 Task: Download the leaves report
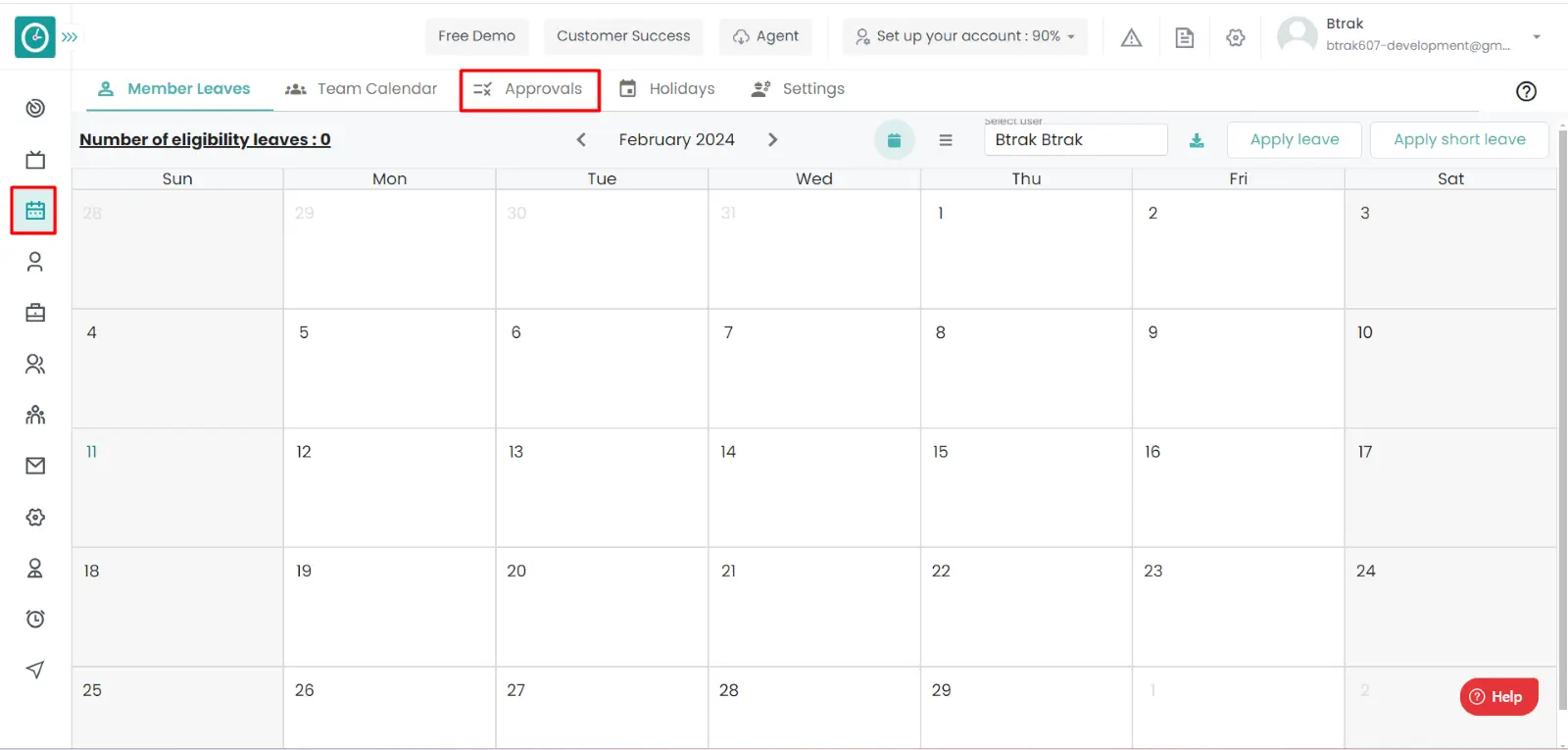pos(1197,140)
